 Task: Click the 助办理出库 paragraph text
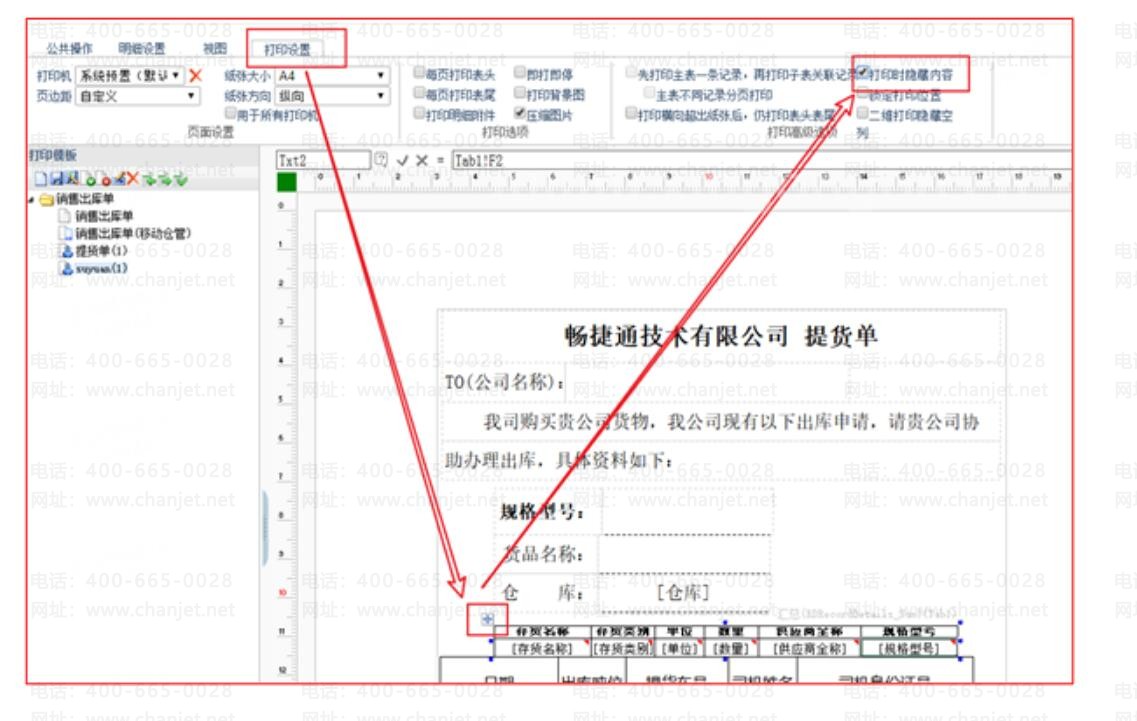tap(558, 461)
